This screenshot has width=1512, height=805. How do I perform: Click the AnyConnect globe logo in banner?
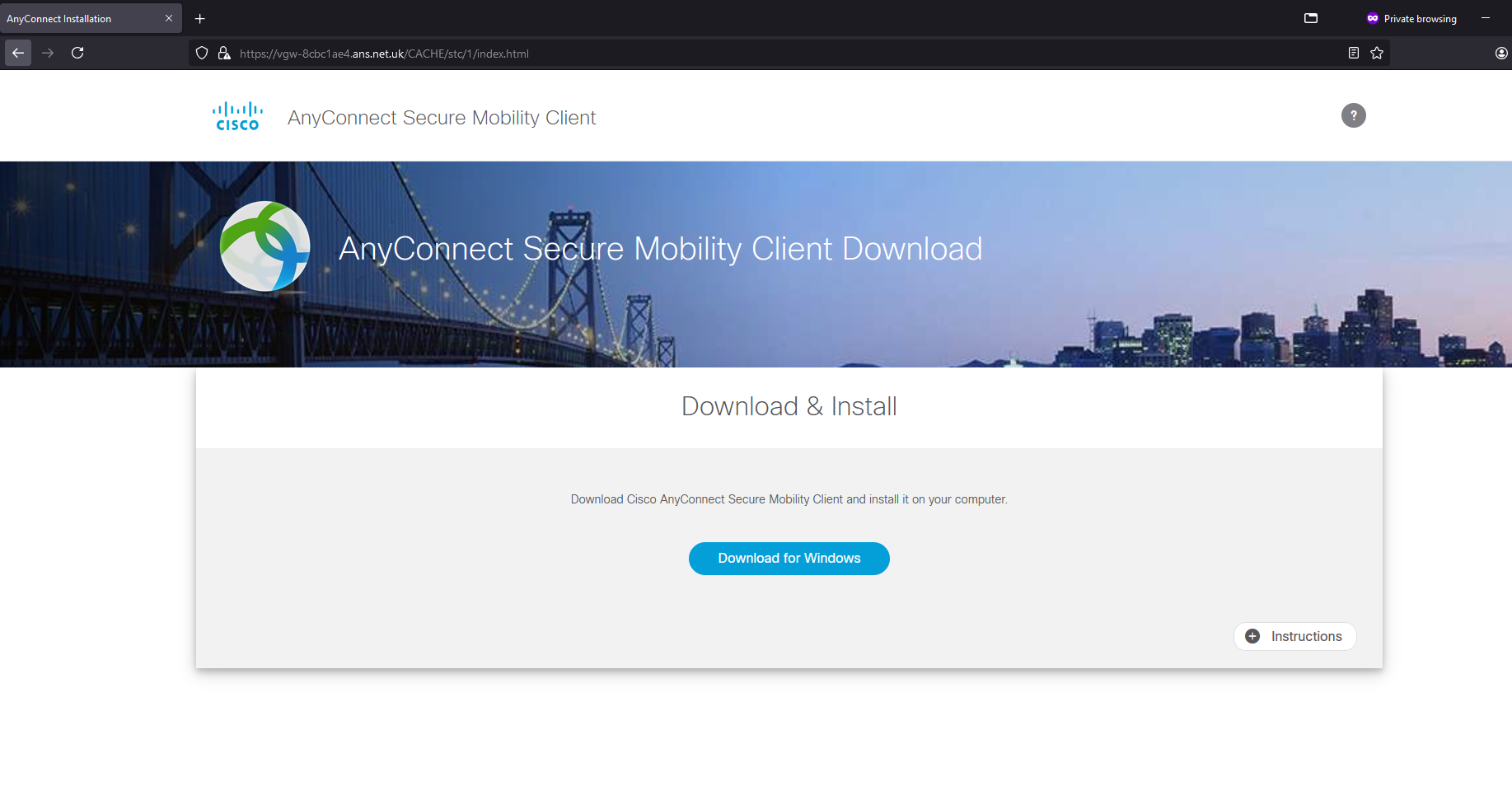265,246
